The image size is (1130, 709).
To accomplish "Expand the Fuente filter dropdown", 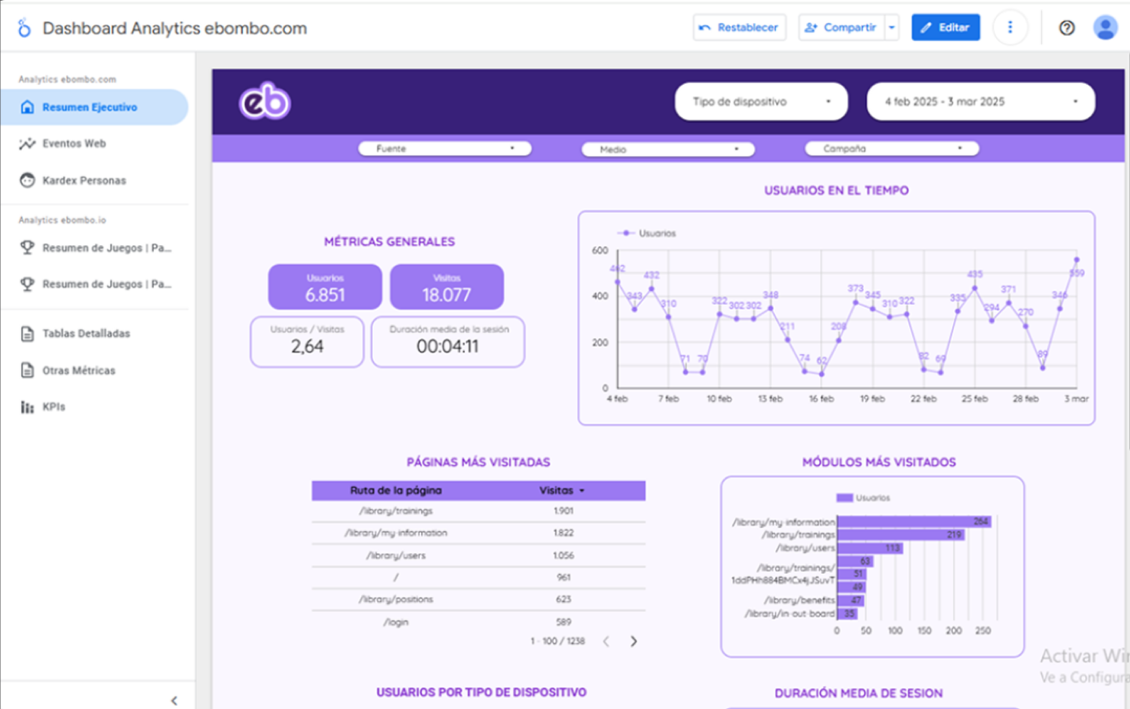I will pos(445,149).
